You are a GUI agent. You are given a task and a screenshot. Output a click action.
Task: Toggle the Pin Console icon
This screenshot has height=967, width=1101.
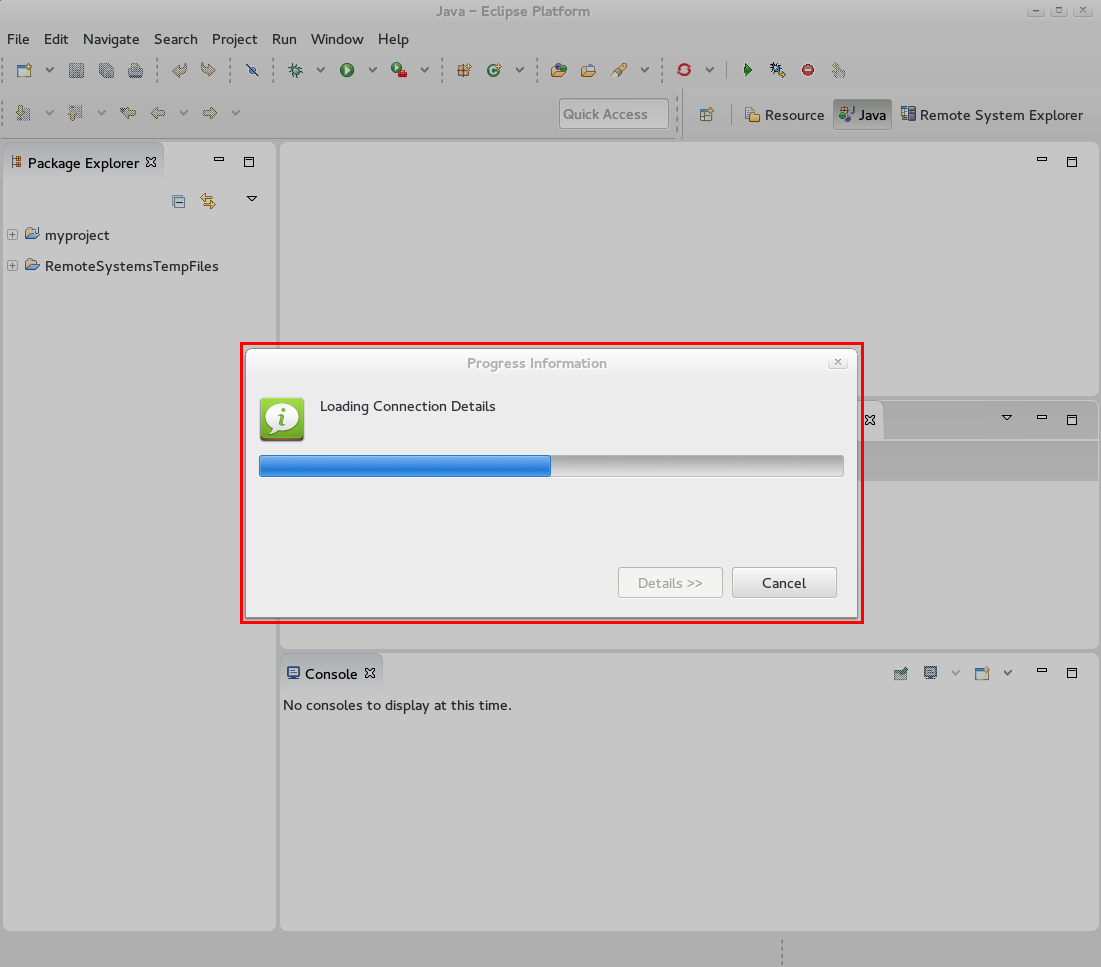901,673
